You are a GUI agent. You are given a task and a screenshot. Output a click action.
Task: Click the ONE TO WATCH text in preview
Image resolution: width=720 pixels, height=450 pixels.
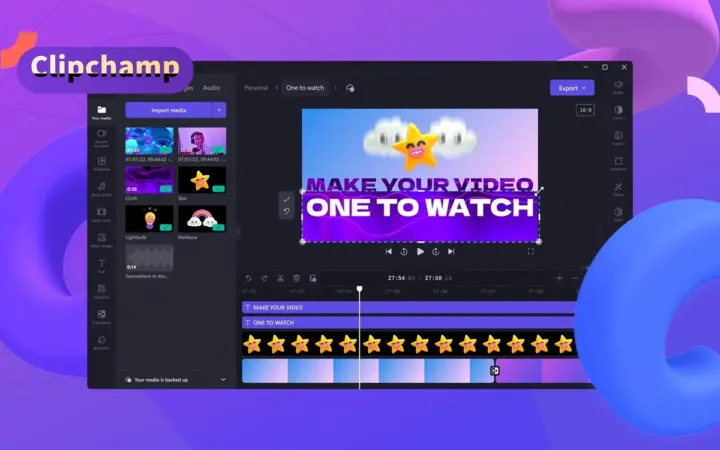pos(420,208)
